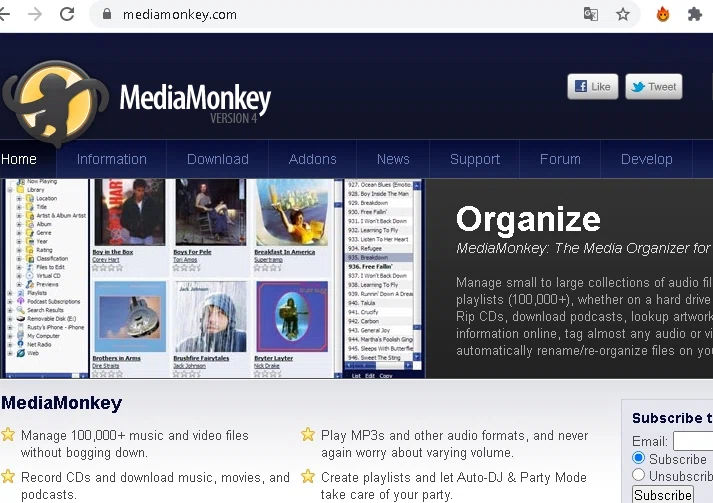The width and height of the screenshot is (713, 503).
Task: Click the MediaMonkey section heading
Action: point(61,403)
